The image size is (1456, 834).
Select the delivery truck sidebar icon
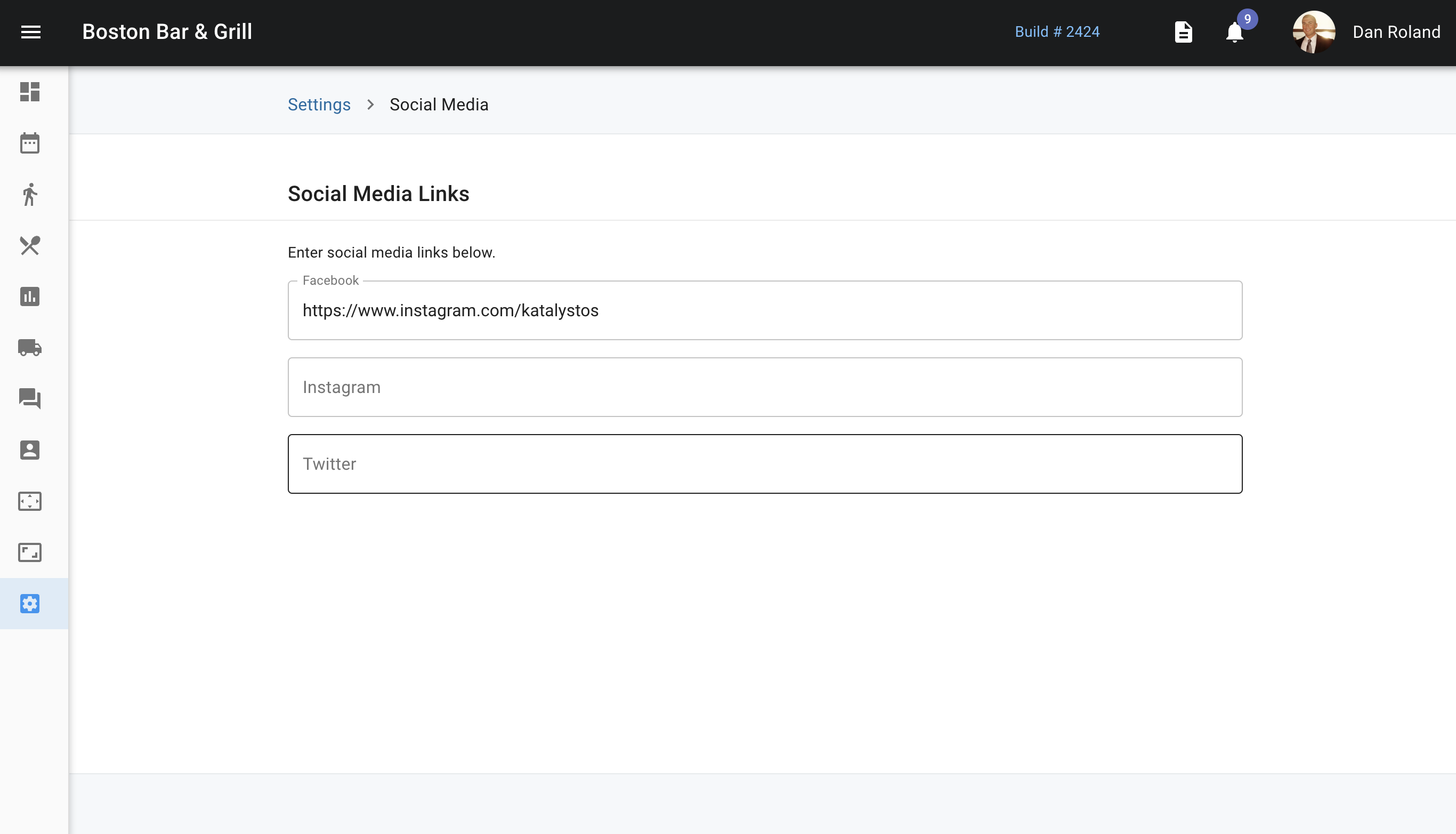tap(30, 348)
